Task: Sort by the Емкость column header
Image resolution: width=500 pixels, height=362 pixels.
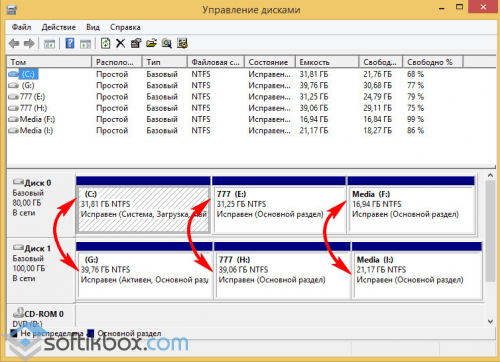Action: coord(327,62)
